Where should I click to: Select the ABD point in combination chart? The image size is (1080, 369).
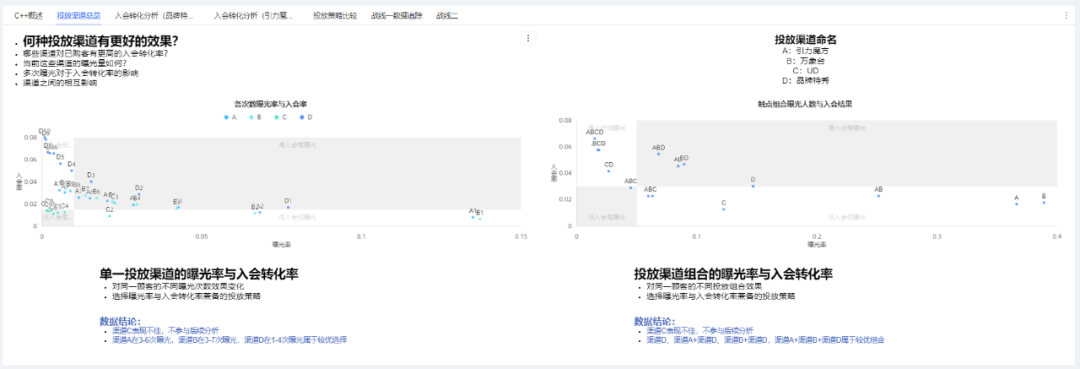[x=658, y=154]
